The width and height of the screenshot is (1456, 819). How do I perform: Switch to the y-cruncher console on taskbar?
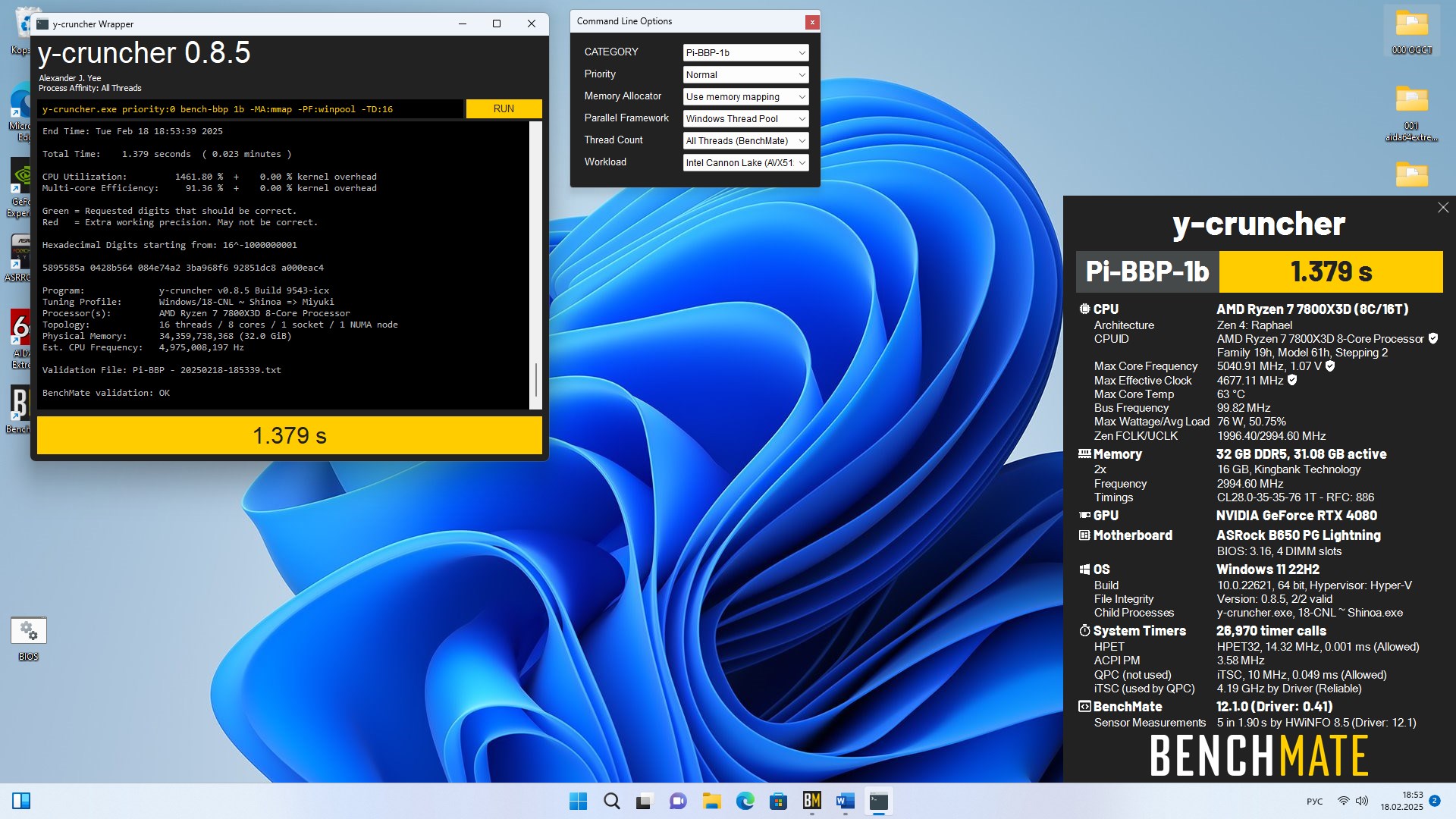pyautogui.click(x=878, y=801)
